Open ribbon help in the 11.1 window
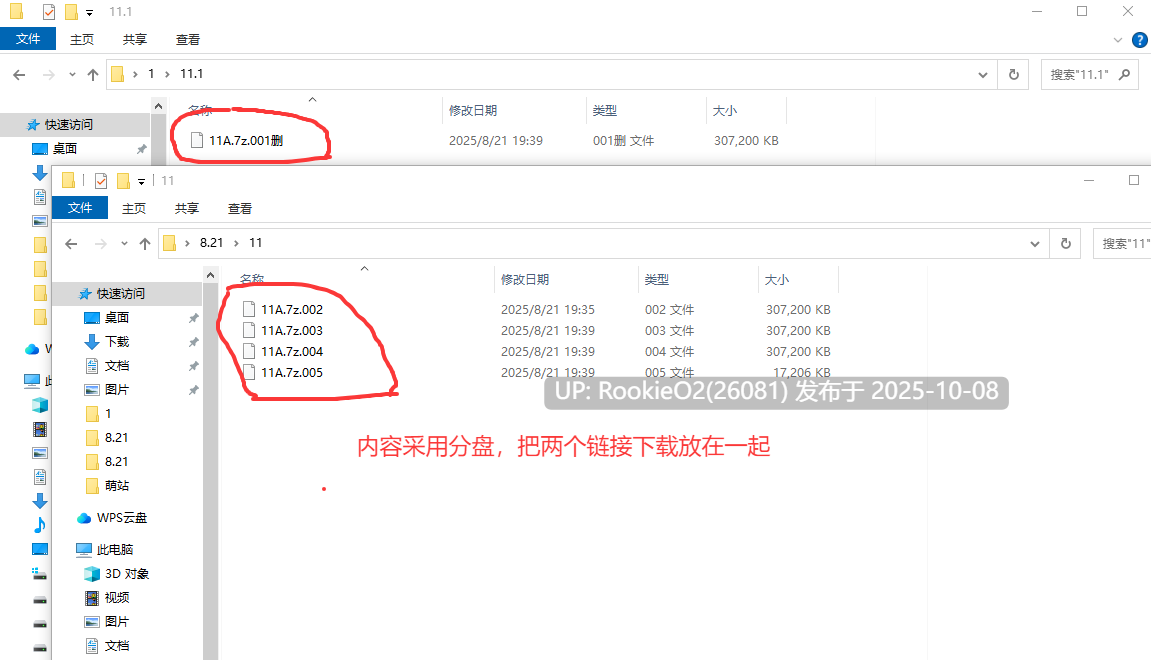This screenshot has width=1151, height=660. (1140, 40)
